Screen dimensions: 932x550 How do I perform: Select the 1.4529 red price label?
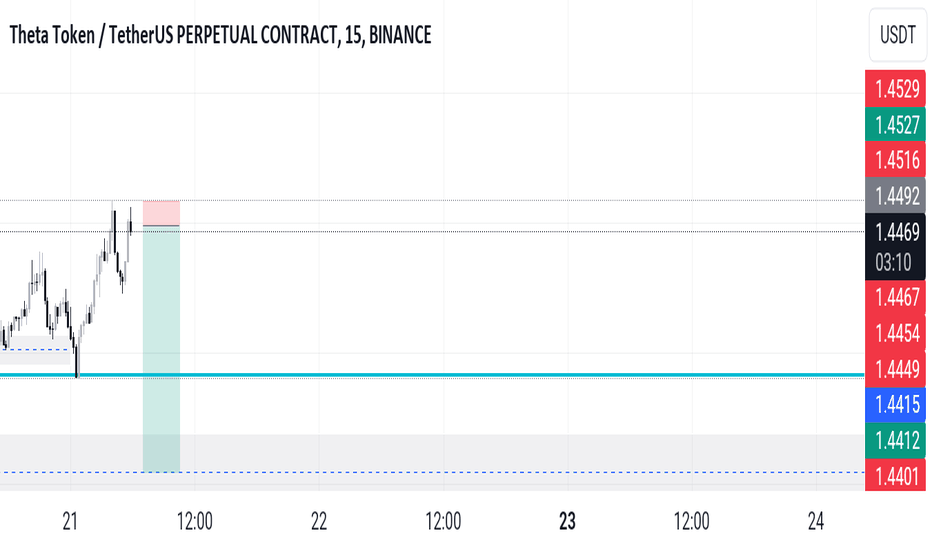coord(895,89)
